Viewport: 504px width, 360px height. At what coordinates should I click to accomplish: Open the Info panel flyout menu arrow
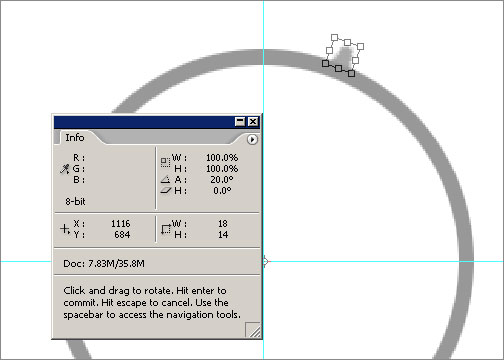(x=252, y=139)
